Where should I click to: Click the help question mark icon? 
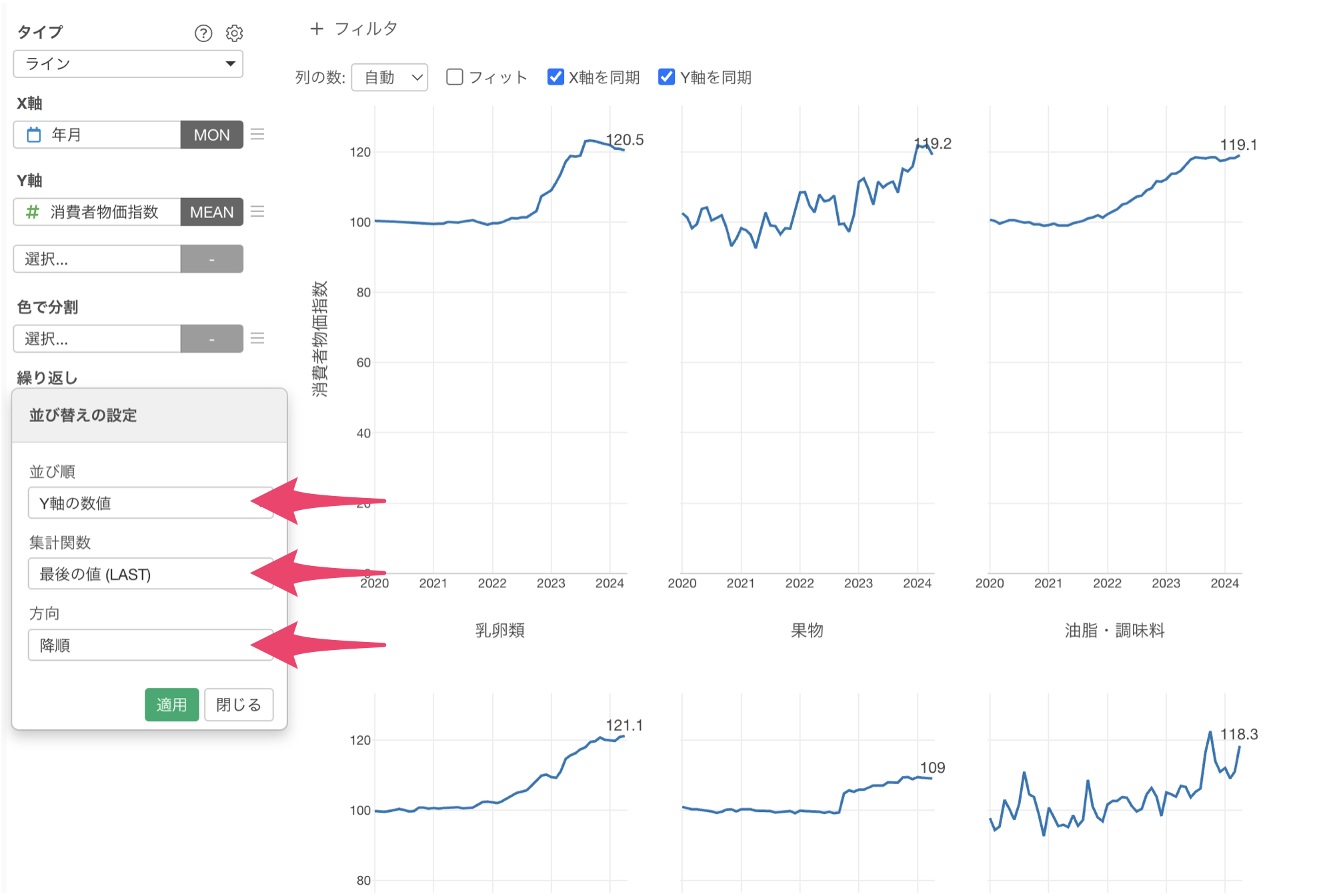[x=203, y=33]
